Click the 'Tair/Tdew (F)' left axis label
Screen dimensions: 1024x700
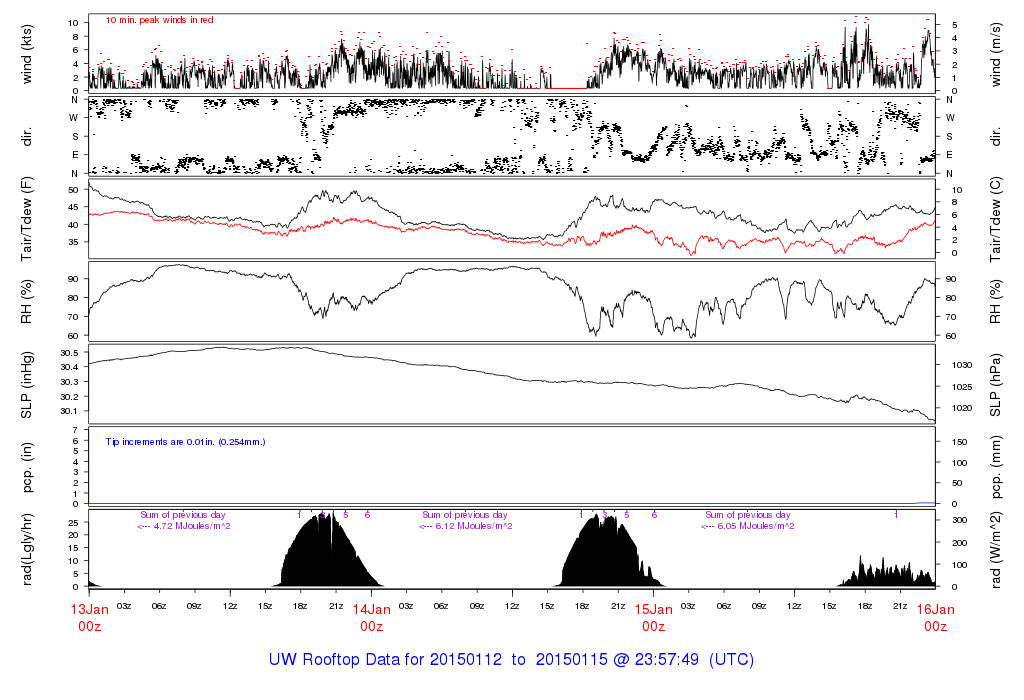(x=27, y=220)
